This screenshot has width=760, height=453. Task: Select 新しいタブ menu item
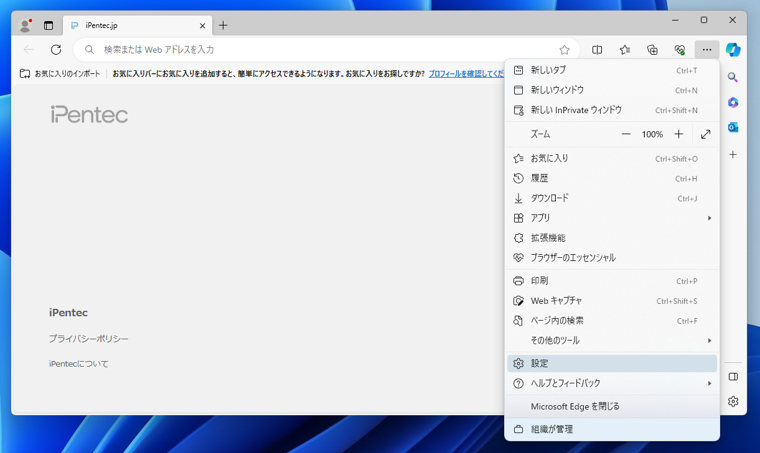612,70
